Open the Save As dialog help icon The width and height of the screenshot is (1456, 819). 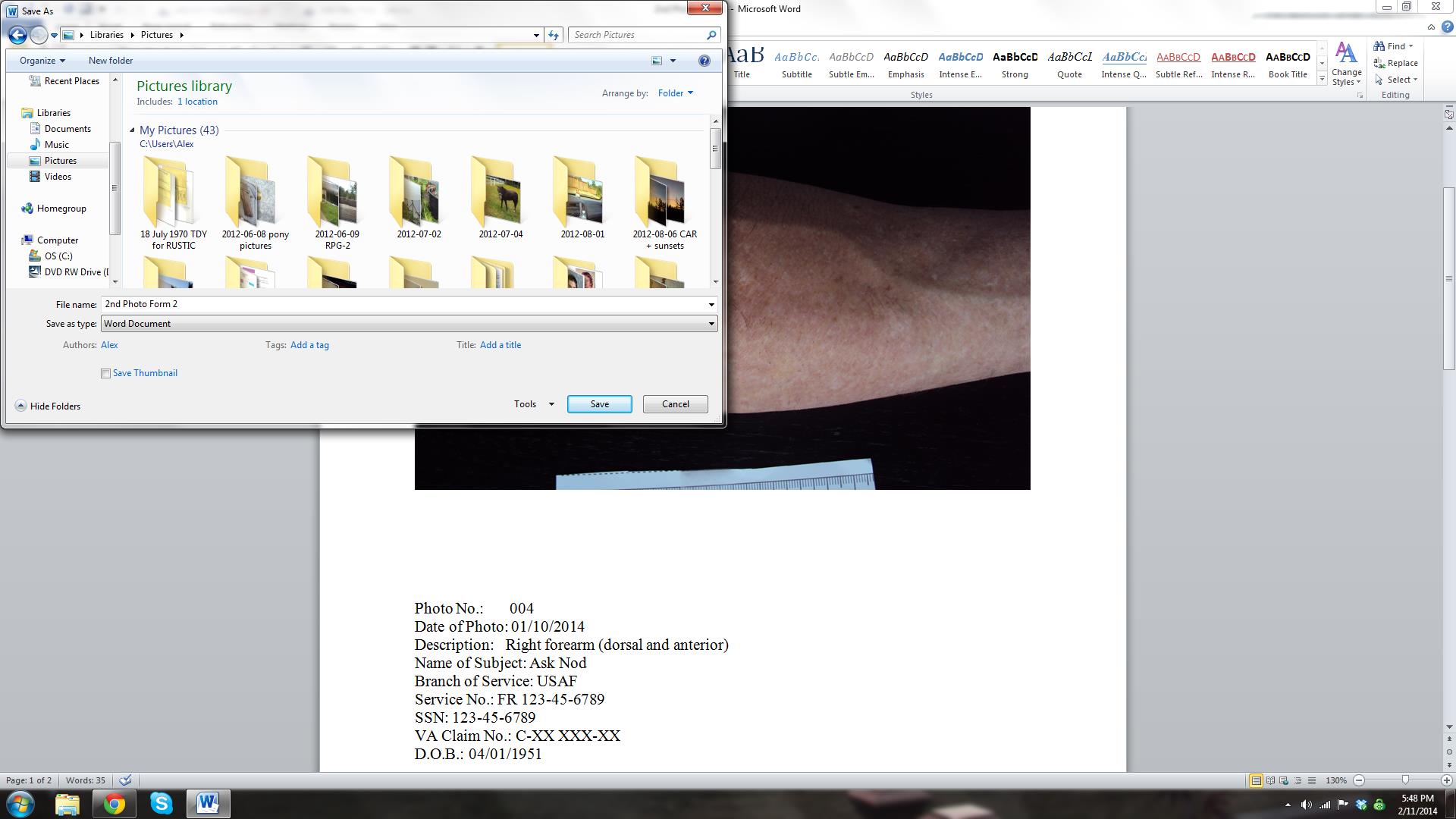704,61
